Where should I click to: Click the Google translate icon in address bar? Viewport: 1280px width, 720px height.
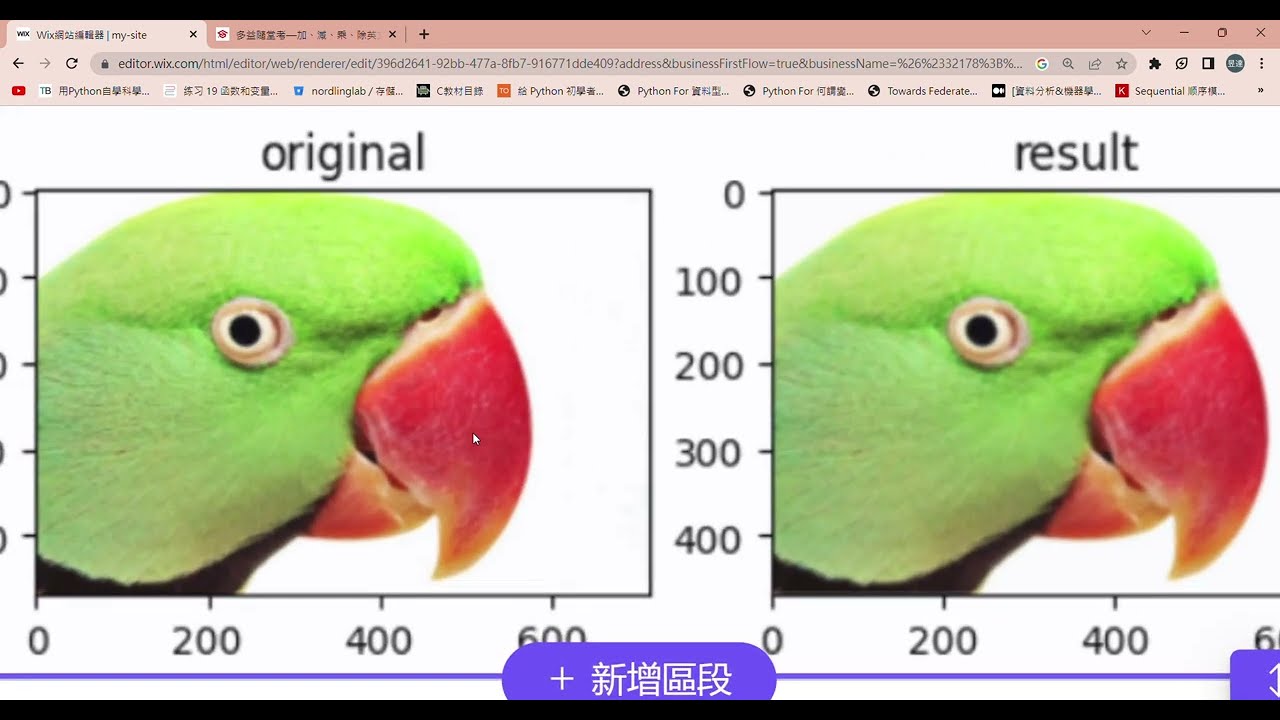tap(1041, 63)
